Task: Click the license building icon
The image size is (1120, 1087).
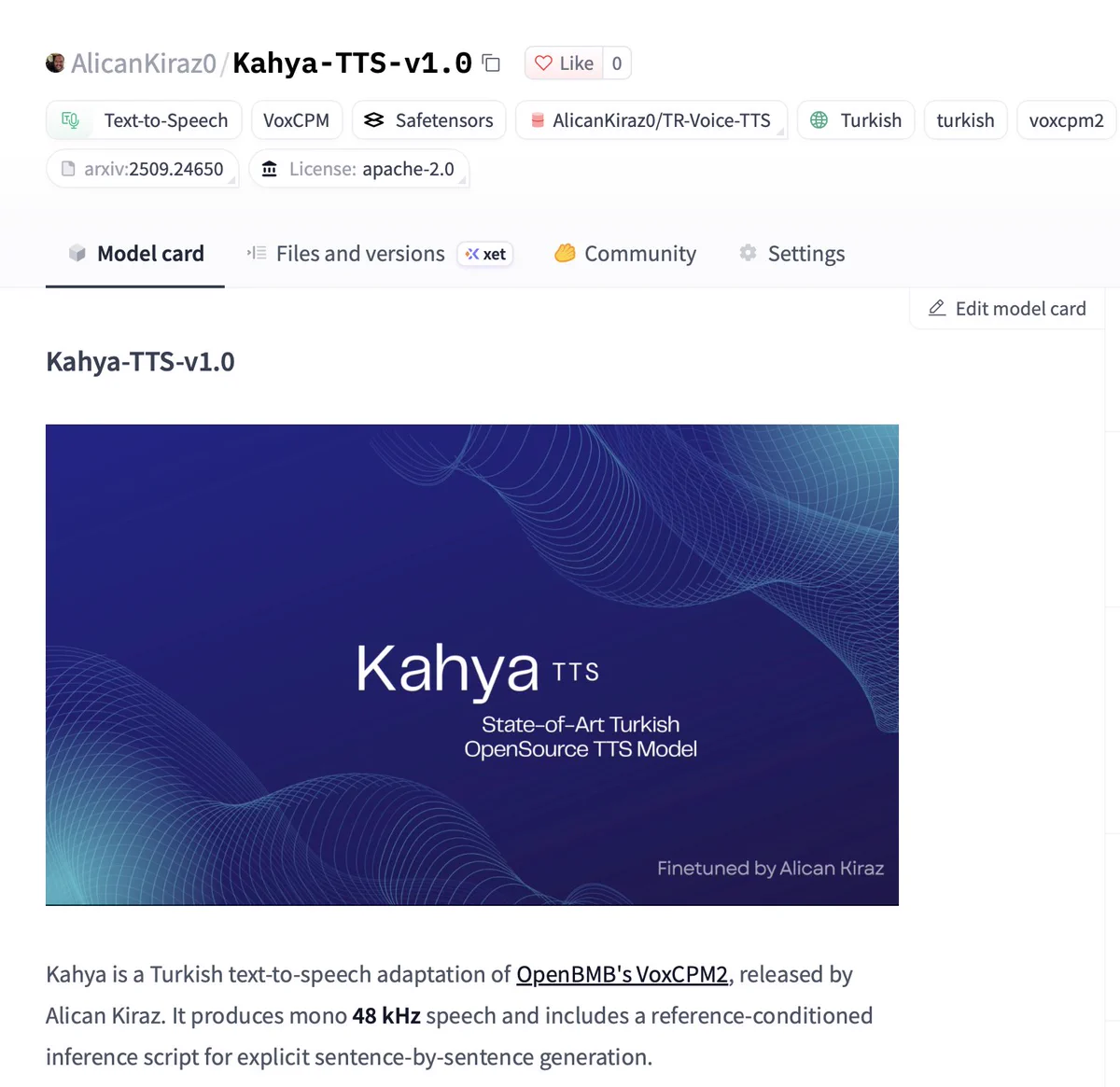Action: coord(270,169)
